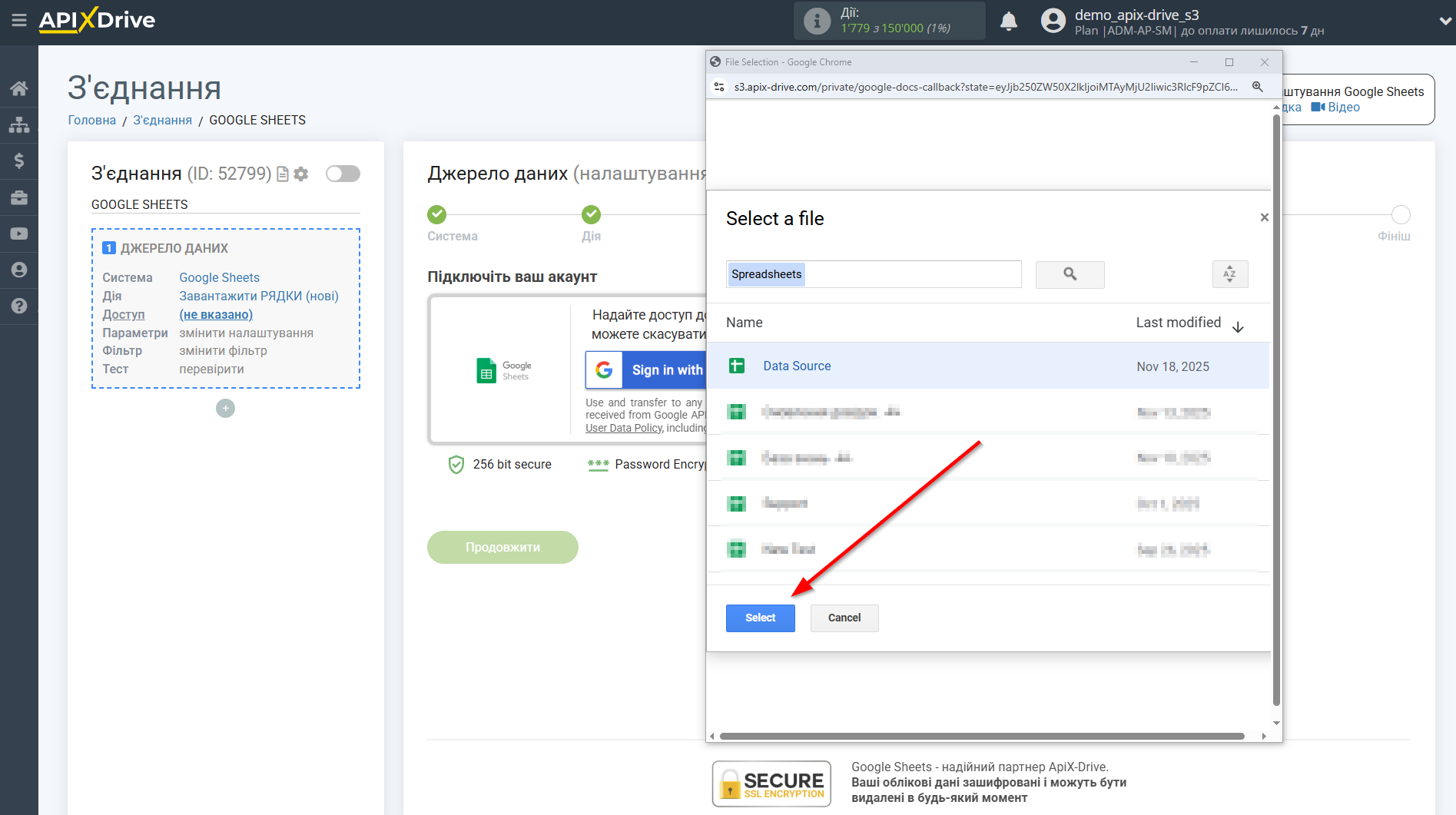Click the plus below Джерело даних block

(x=225, y=408)
